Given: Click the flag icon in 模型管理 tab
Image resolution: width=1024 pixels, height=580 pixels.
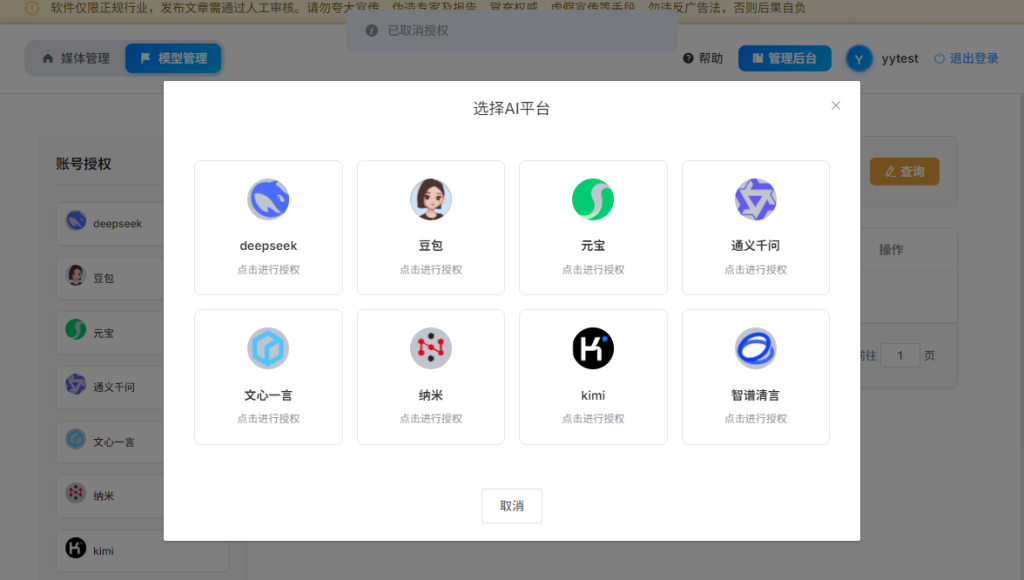Looking at the screenshot, I should (x=146, y=58).
